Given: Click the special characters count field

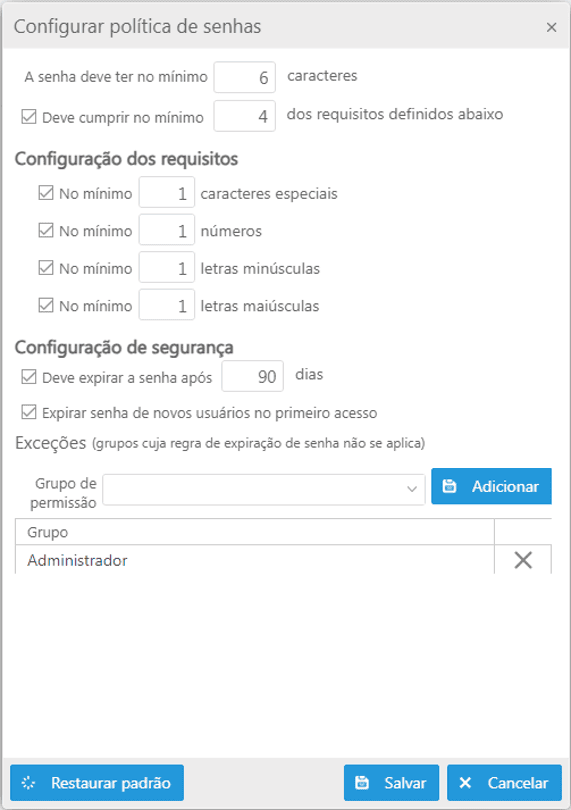Looking at the screenshot, I should (x=166, y=193).
